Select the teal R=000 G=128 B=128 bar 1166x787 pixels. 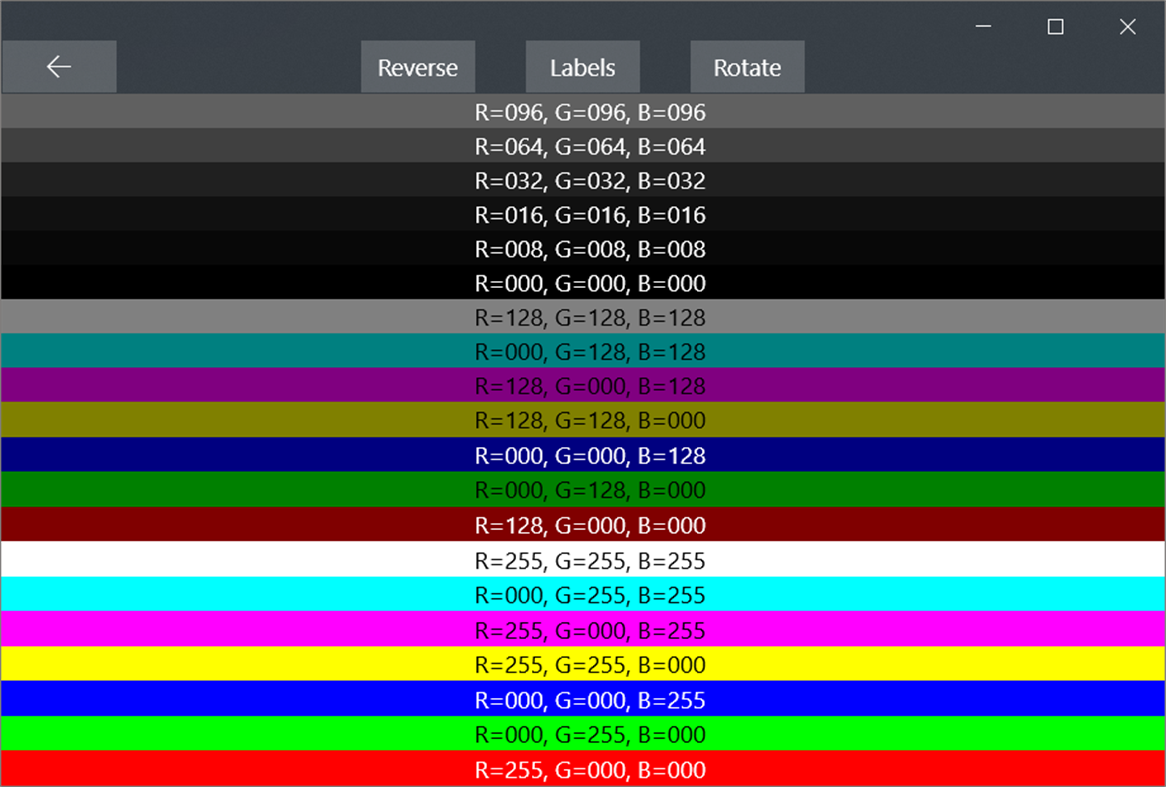(583, 351)
